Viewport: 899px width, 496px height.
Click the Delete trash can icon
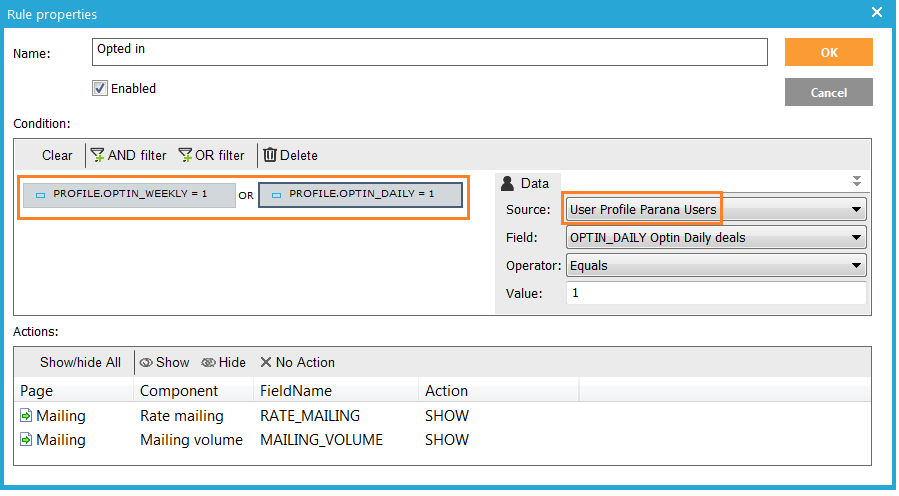(x=270, y=155)
